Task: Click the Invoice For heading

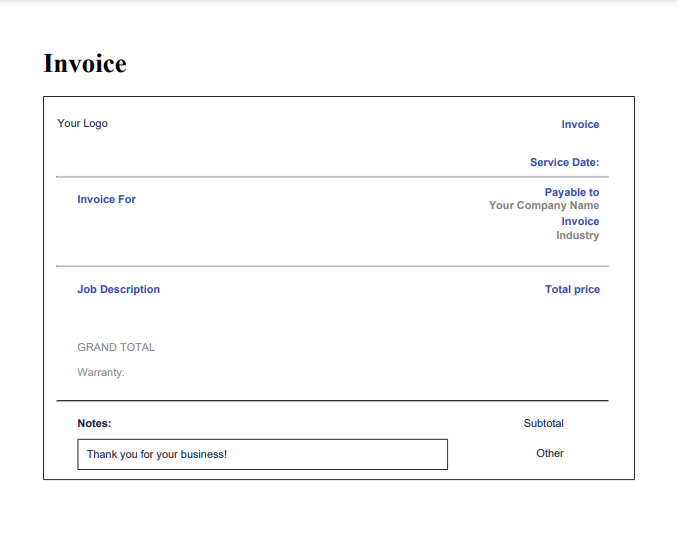Action: (106, 199)
